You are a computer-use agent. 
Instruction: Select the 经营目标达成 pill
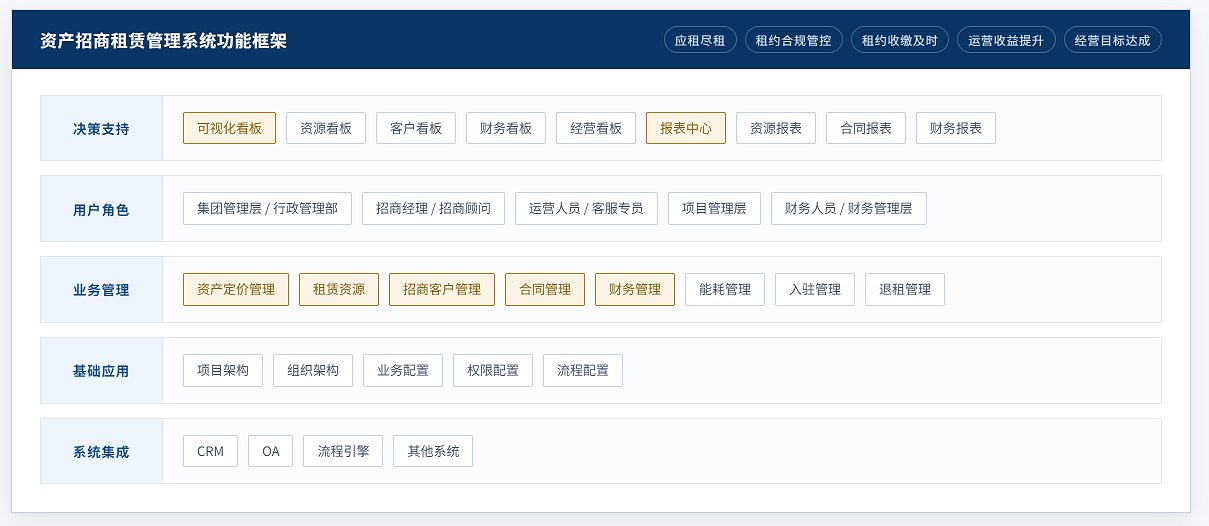pyautogui.click(x=1112, y=40)
